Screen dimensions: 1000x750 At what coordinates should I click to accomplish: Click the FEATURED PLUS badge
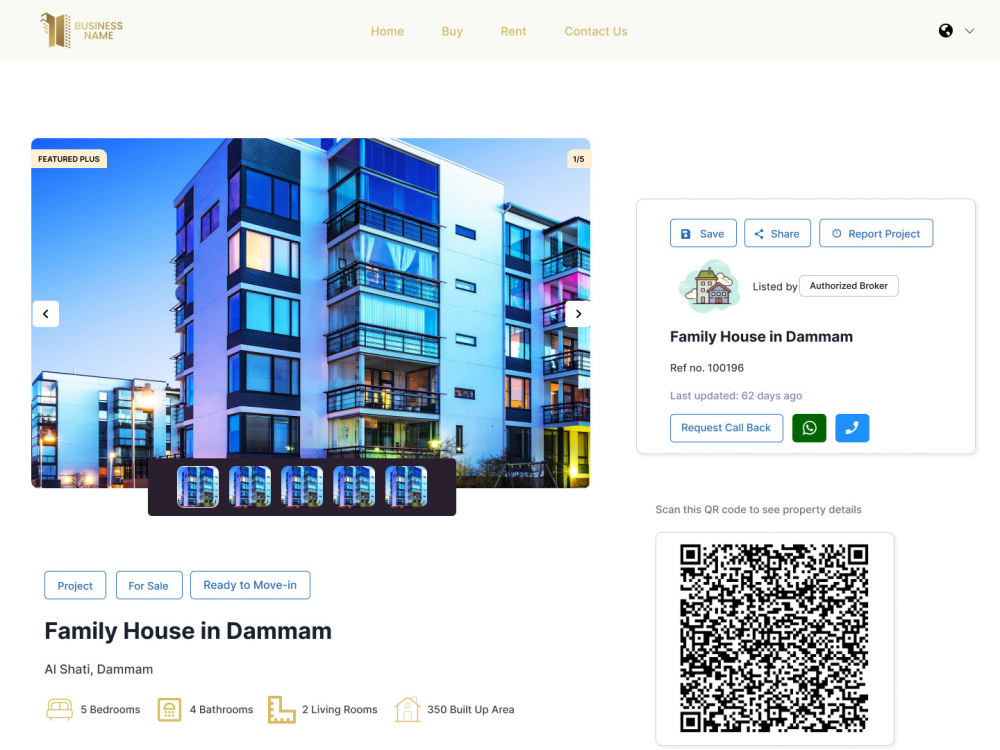click(69, 159)
